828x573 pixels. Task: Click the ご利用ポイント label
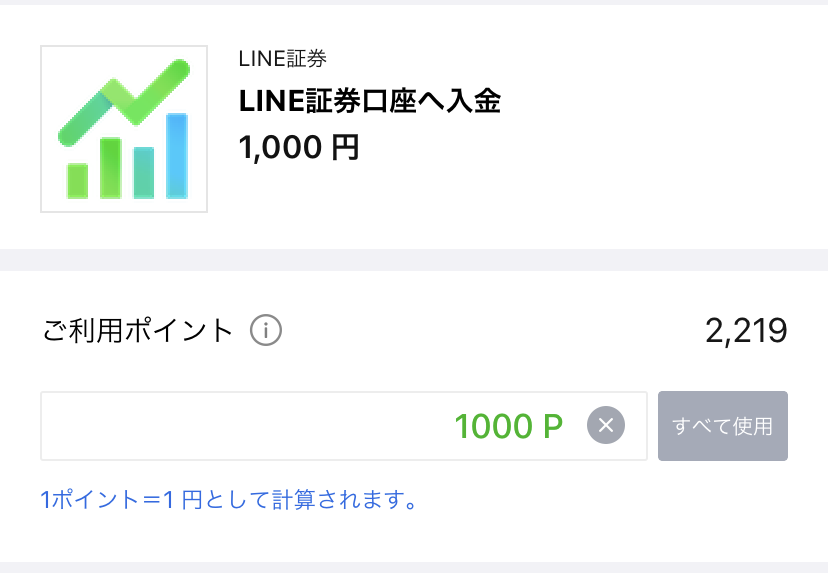(137, 331)
